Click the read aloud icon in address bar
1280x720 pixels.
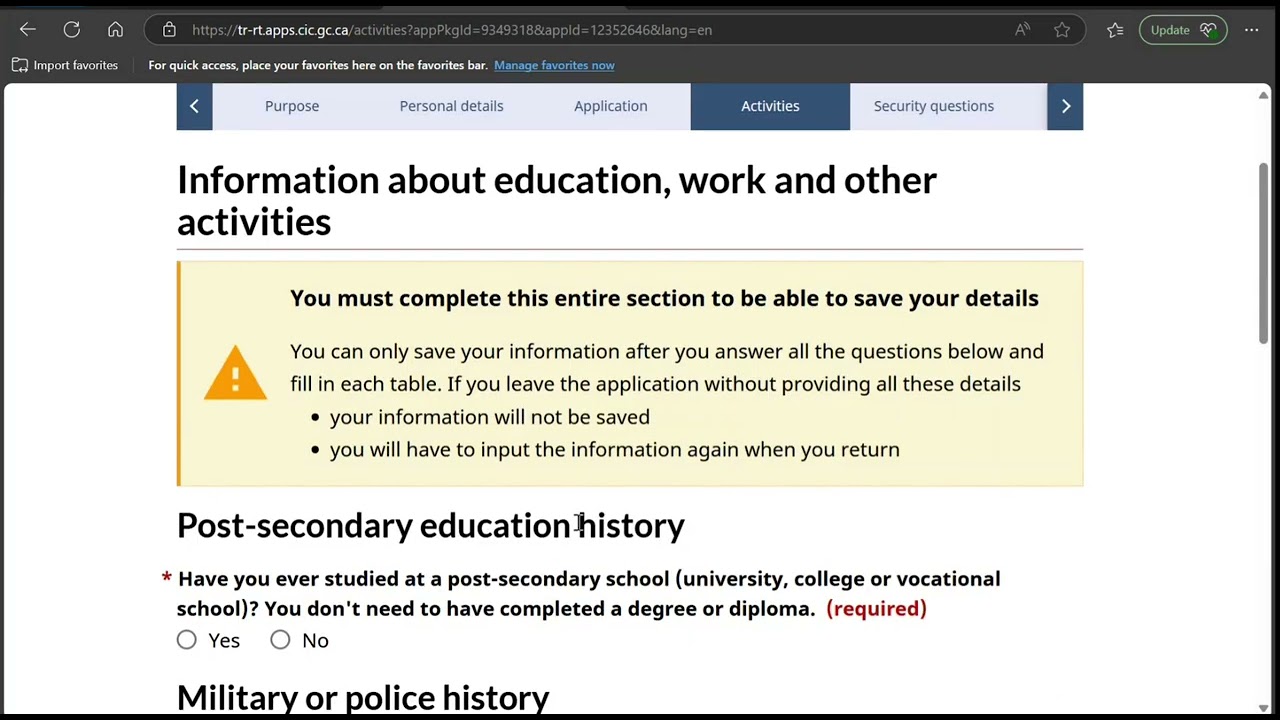1022,30
